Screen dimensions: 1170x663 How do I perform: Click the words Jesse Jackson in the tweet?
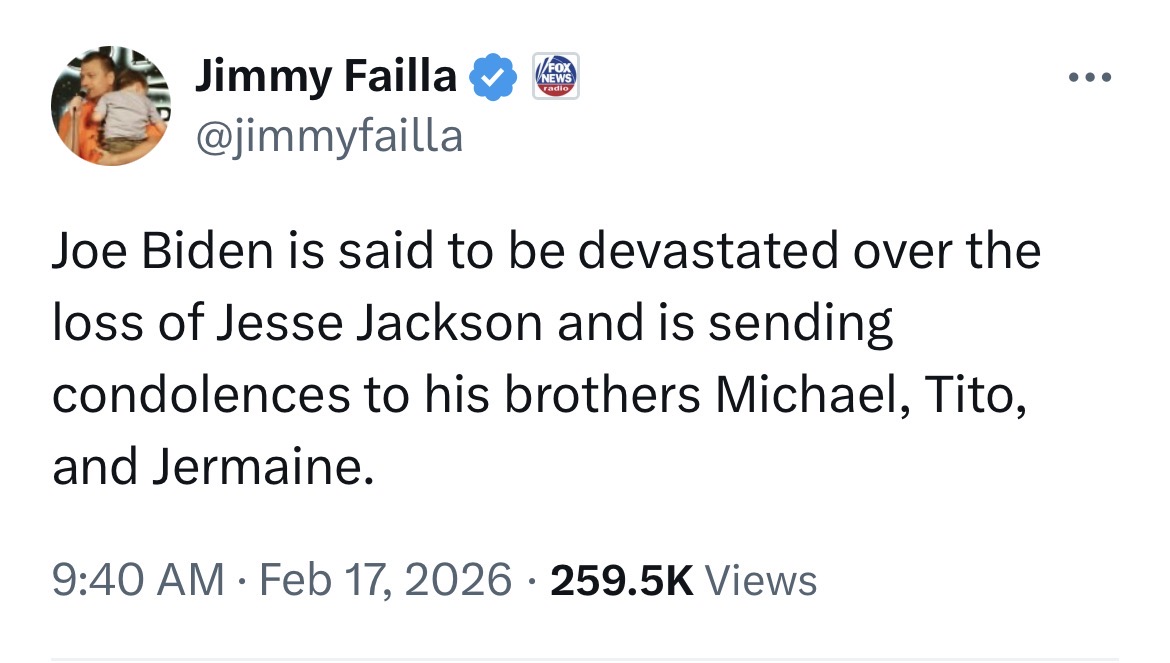click(388, 324)
